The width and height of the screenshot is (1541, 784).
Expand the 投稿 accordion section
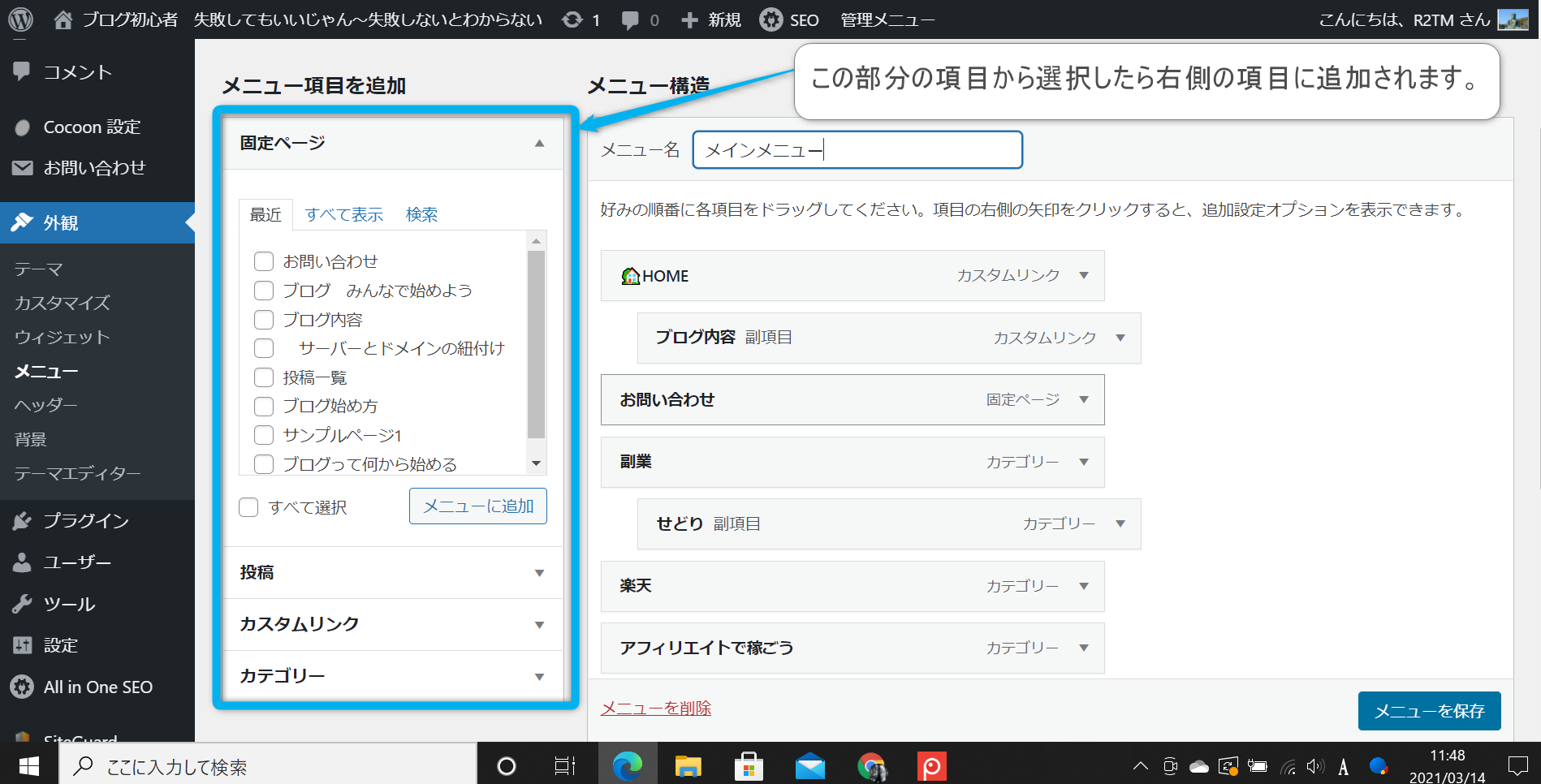pyautogui.click(x=539, y=573)
